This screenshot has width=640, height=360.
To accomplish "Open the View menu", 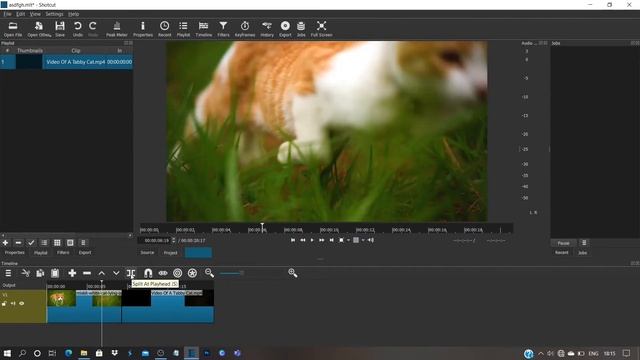I will tap(35, 14).
